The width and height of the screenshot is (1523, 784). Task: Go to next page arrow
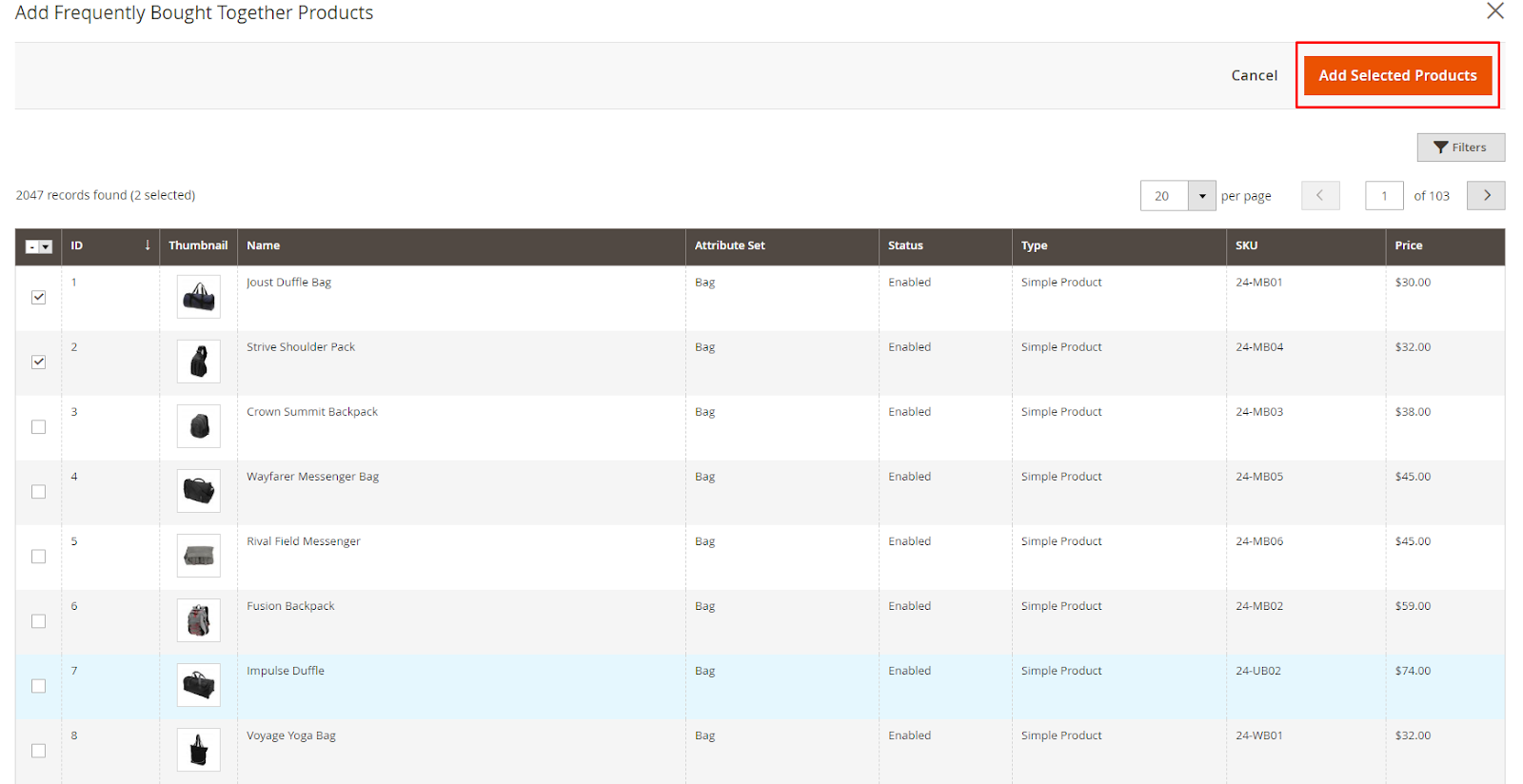(1486, 195)
